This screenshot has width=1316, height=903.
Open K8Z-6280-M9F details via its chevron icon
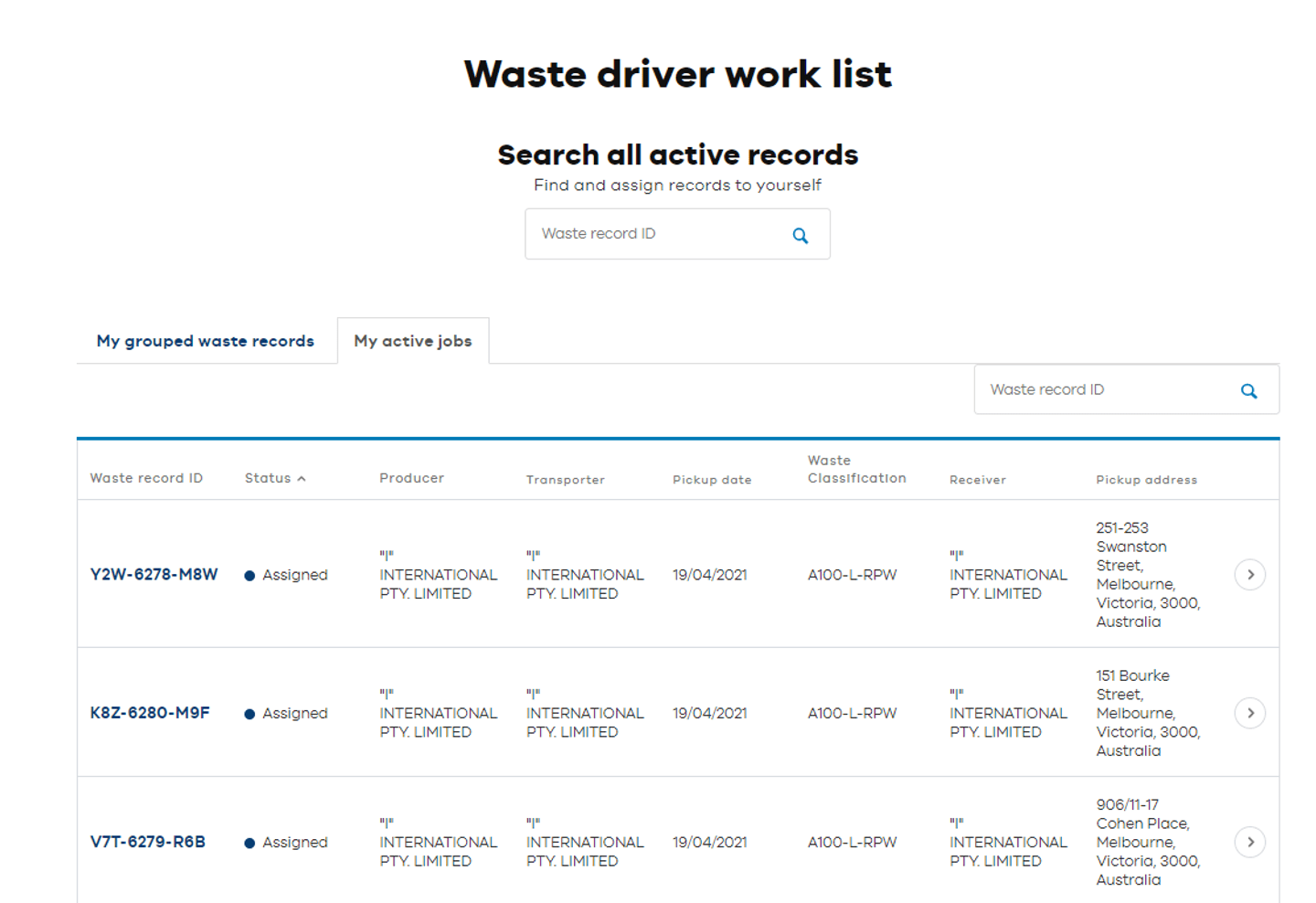pyautogui.click(x=1249, y=713)
